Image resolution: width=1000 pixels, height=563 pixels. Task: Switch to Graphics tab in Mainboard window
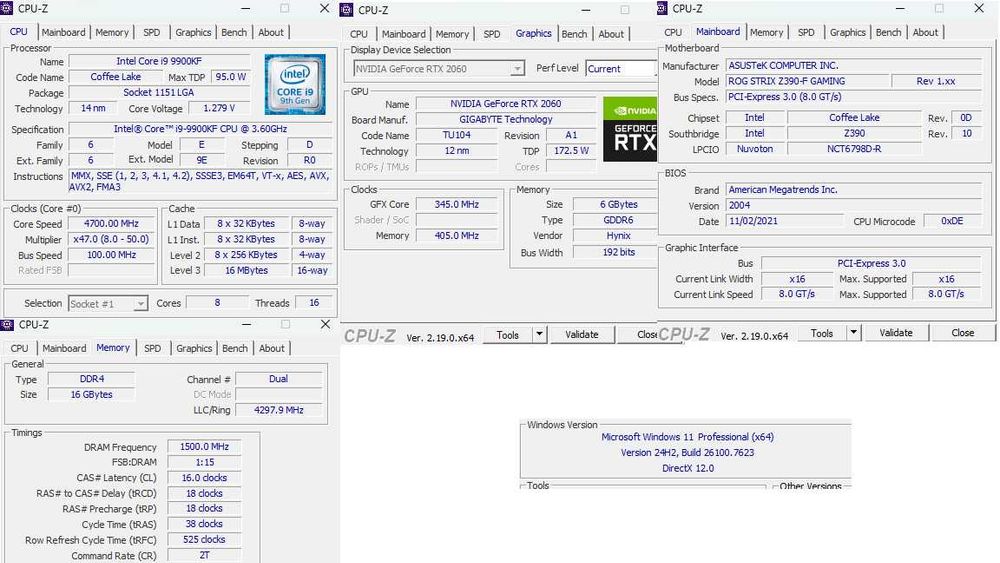(x=848, y=32)
